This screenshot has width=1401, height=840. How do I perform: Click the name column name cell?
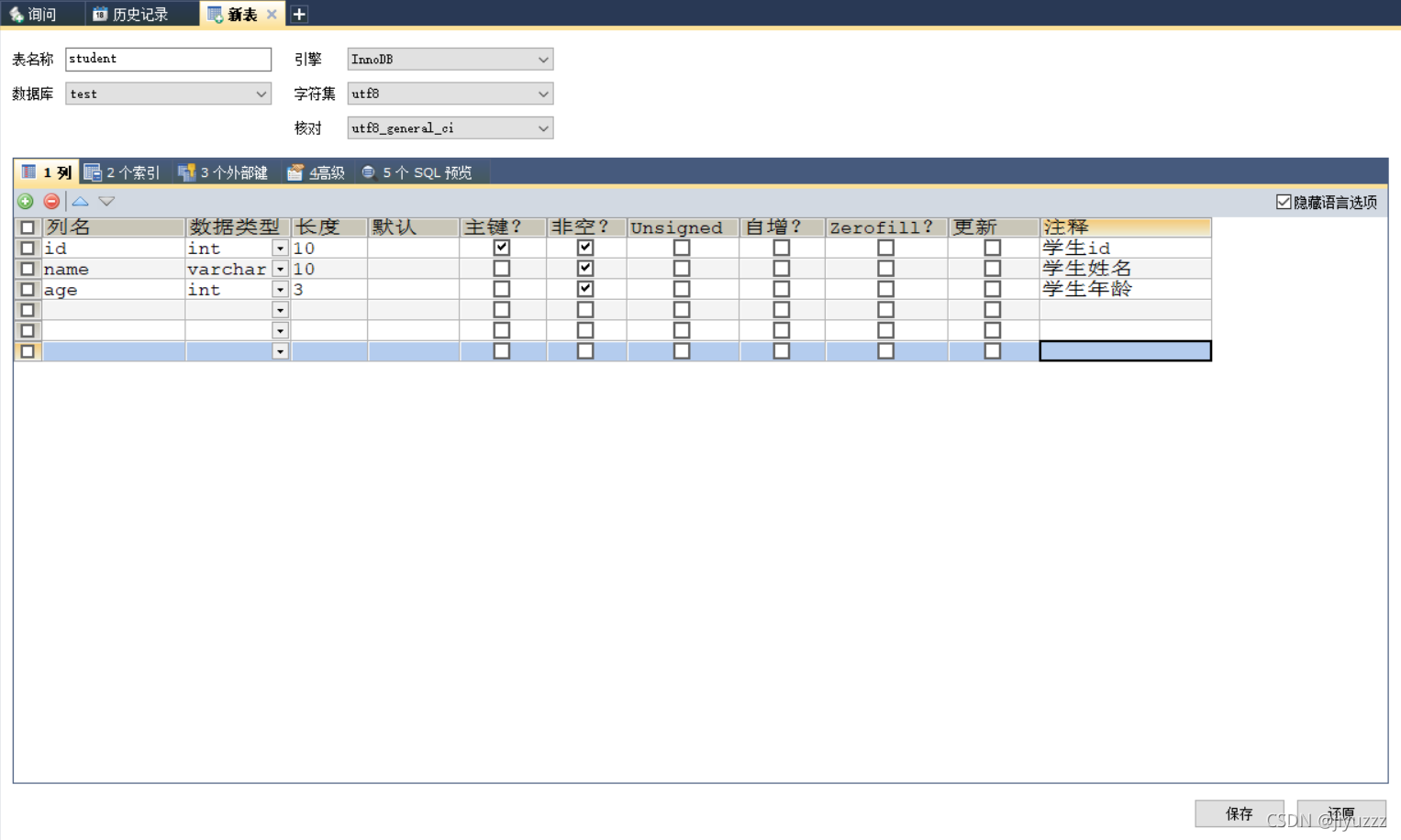(114, 269)
